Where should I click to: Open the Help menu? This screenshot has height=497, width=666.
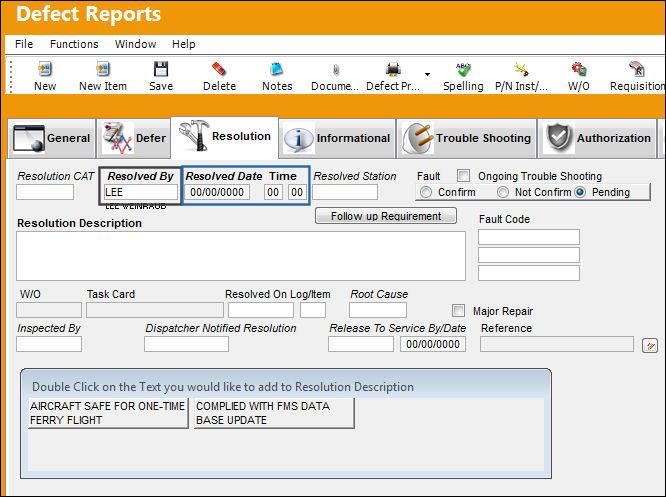coord(183,44)
